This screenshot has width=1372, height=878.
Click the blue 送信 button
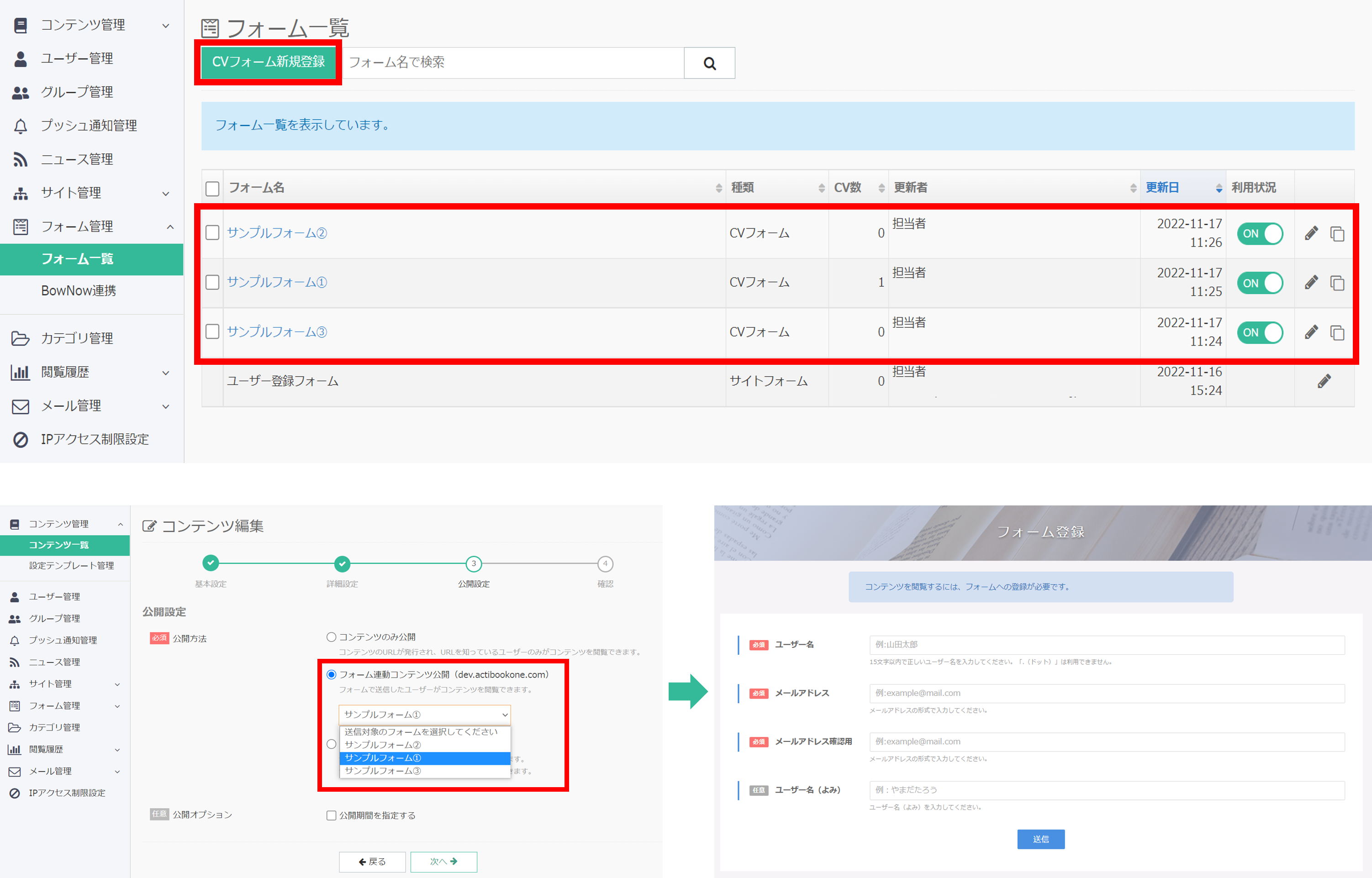1041,839
